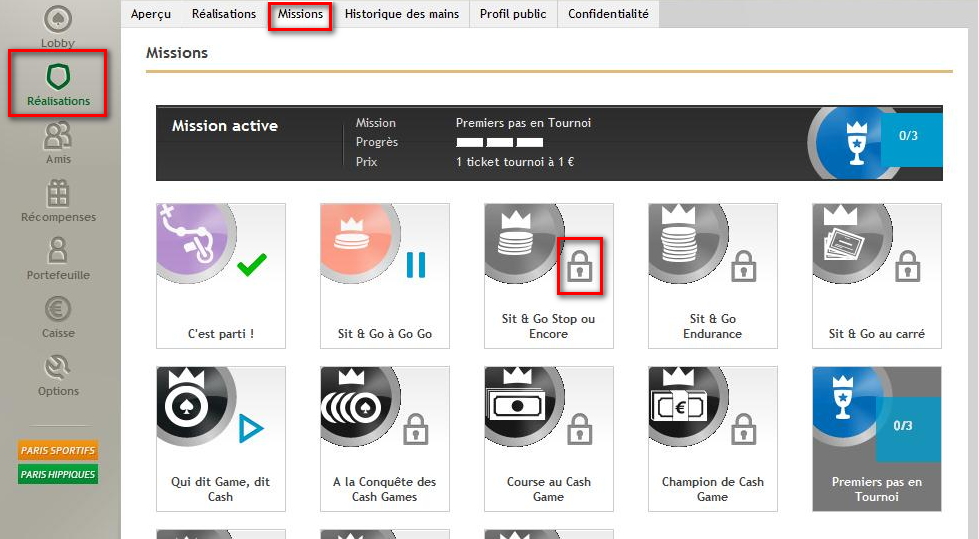
Task: Click the Missions page heading
Action: (x=177, y=53)
